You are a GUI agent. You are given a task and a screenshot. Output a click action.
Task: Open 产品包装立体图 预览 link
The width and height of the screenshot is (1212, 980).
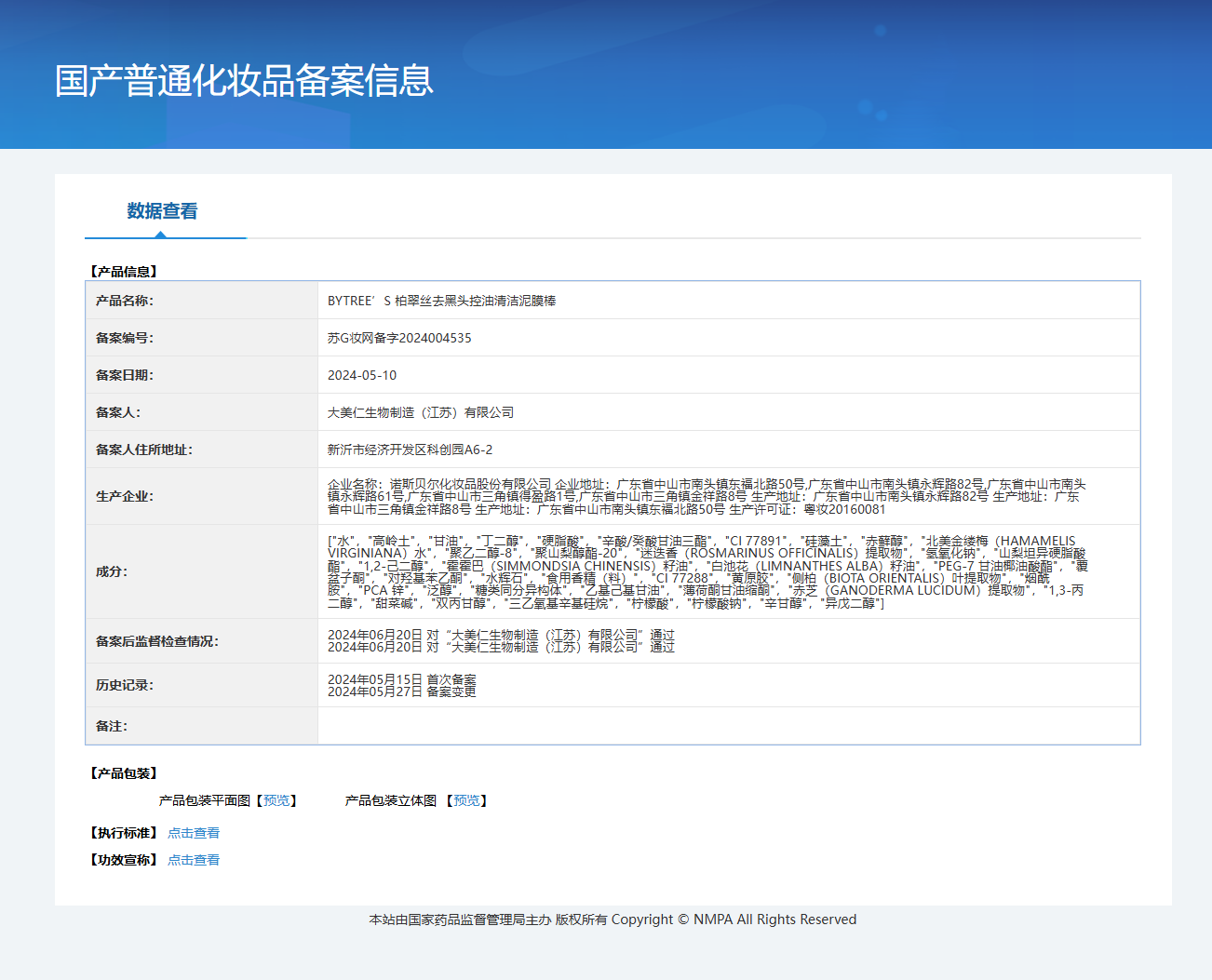466,800
